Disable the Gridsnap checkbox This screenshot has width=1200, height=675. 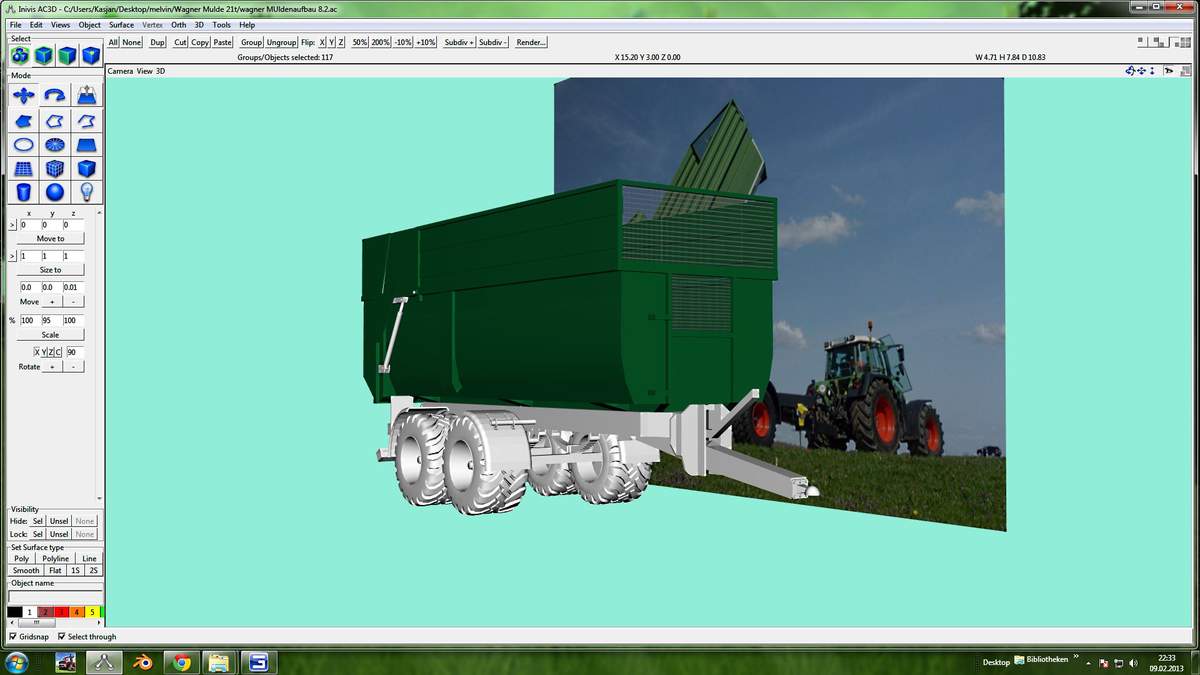tap(13, 636)
